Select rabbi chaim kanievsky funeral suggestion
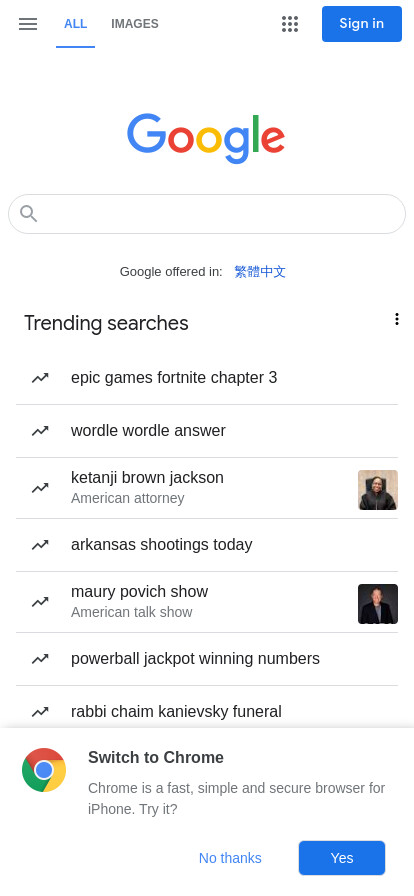This screenshot has height=896, width=414. coord(207,711)
